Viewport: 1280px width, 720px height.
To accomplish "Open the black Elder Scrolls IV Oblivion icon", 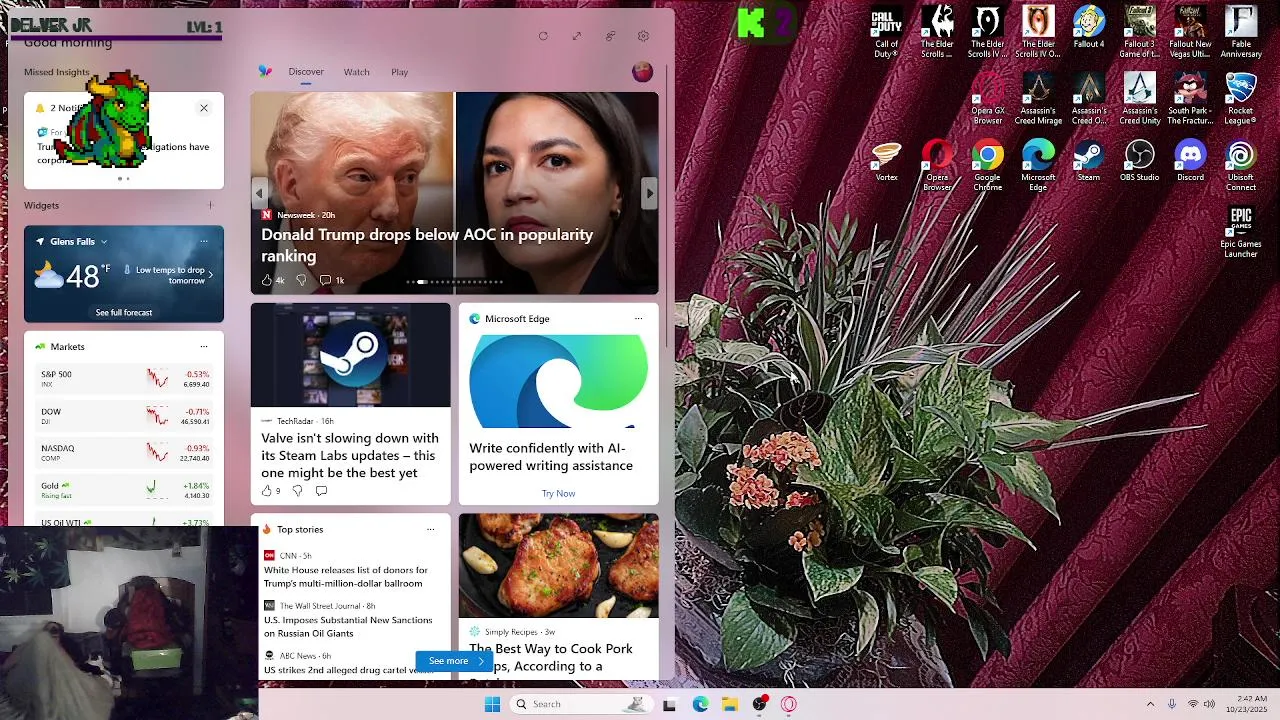I will [x=988, y=32].
